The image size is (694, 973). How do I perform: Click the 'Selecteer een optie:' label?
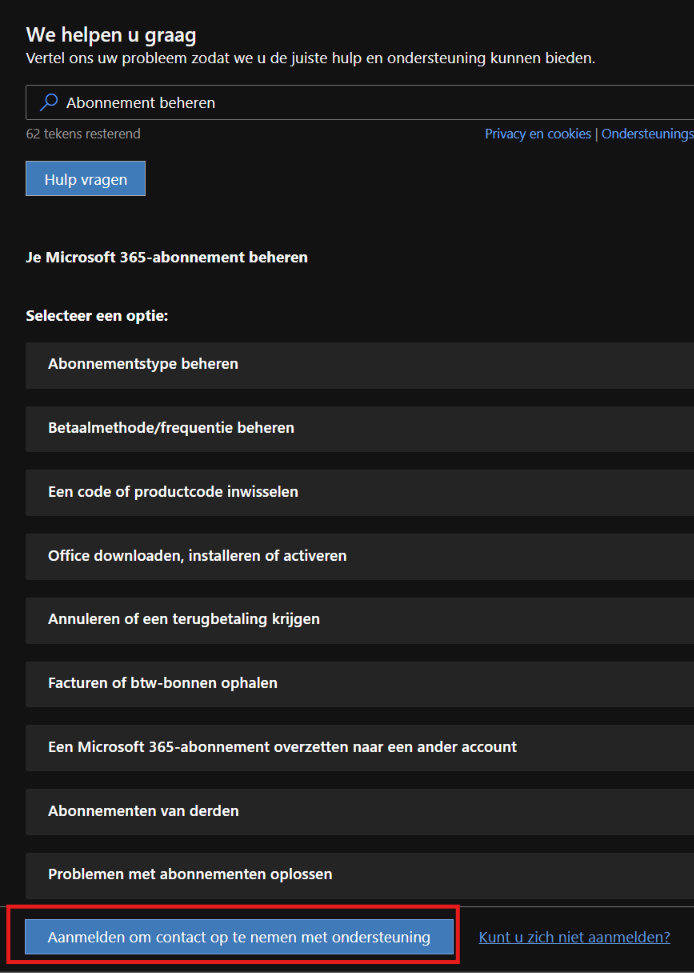pyautogui.click(x=97, y=316)
